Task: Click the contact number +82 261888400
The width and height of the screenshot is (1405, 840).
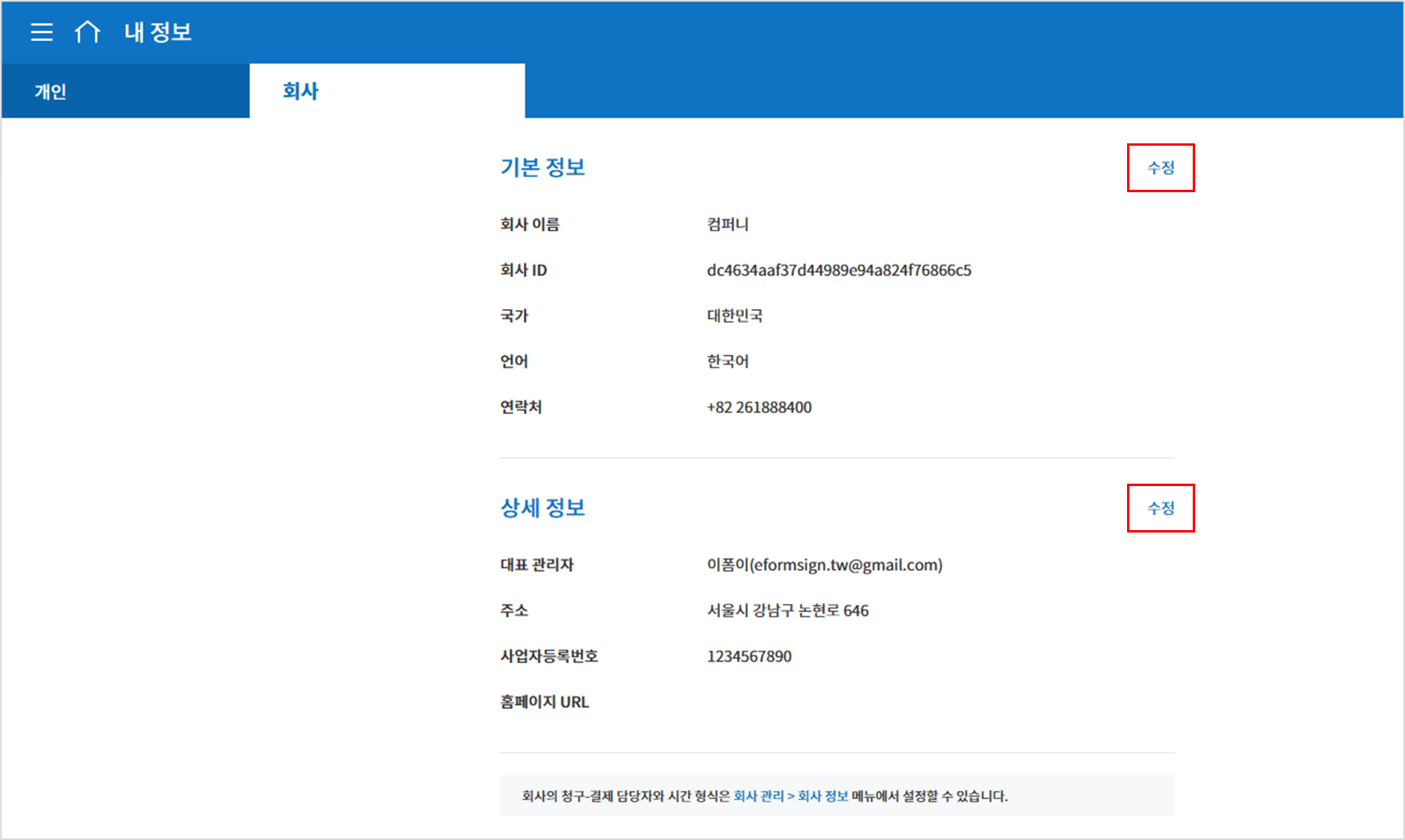Action: tap(759, 408)
